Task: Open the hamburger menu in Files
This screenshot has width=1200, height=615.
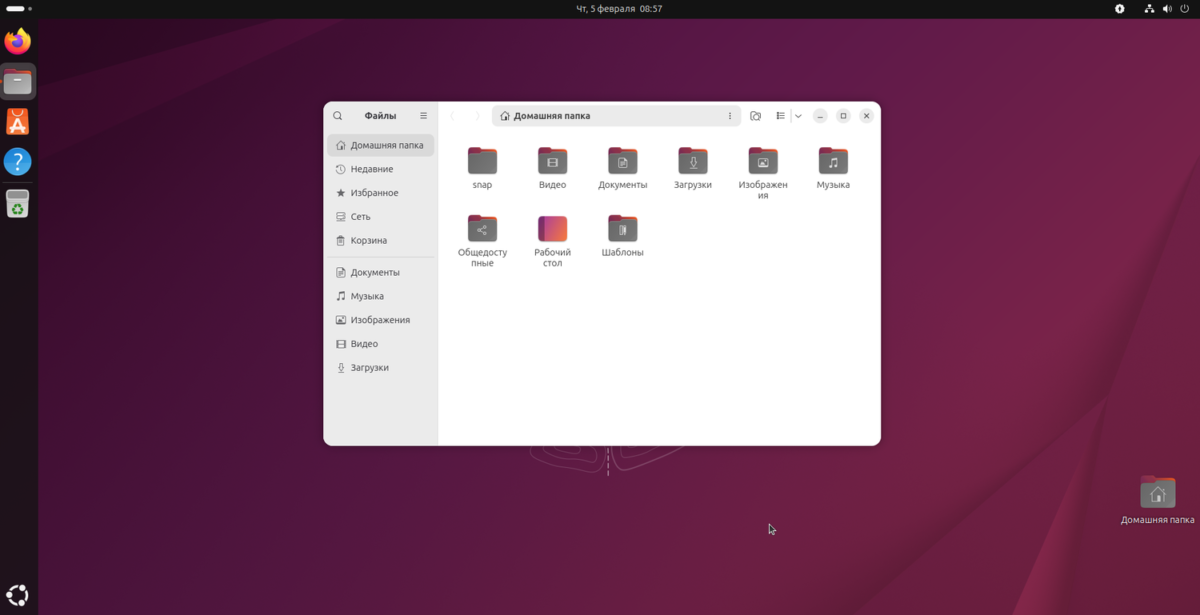Action: pos(423,115)
